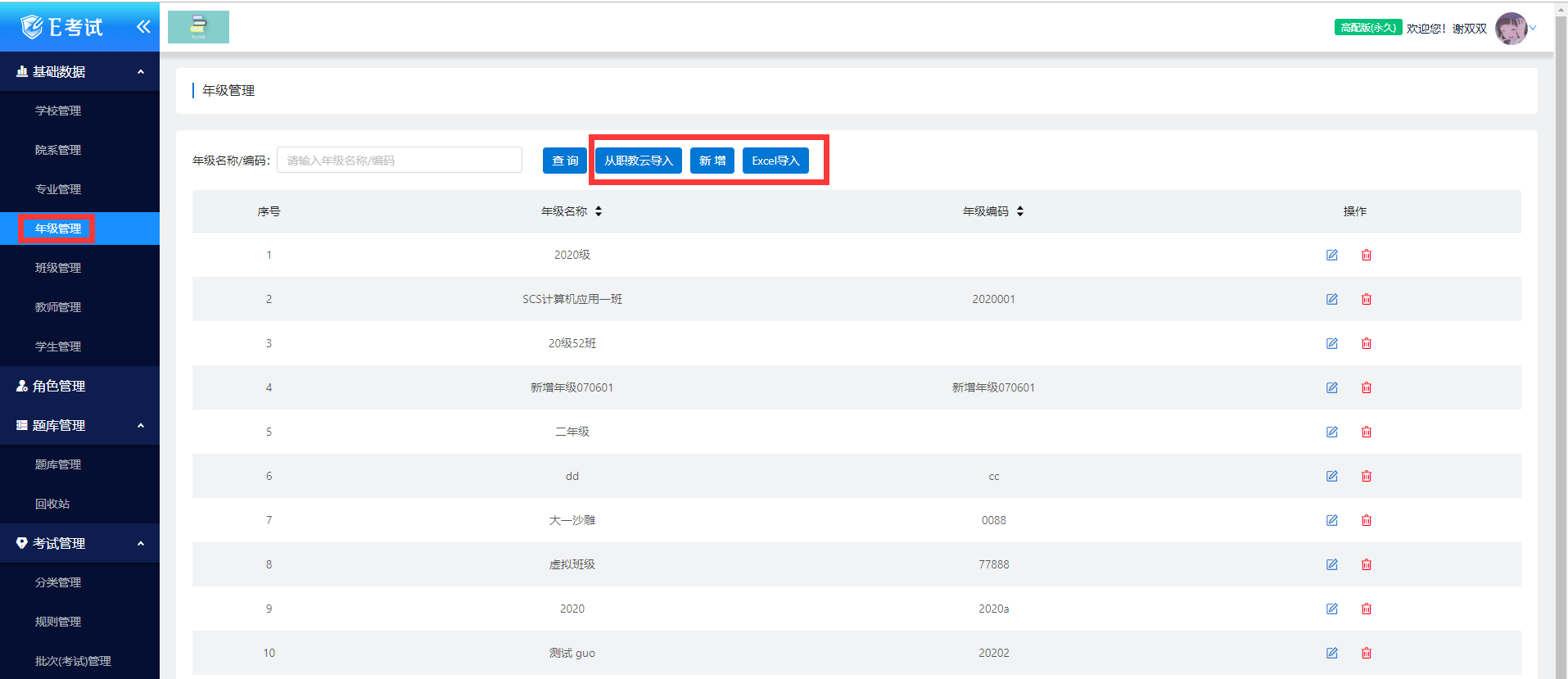Screen dimensions: 1568x679
Task: Sort by 年级编码 column arrows
Action: pos(1020,211)
